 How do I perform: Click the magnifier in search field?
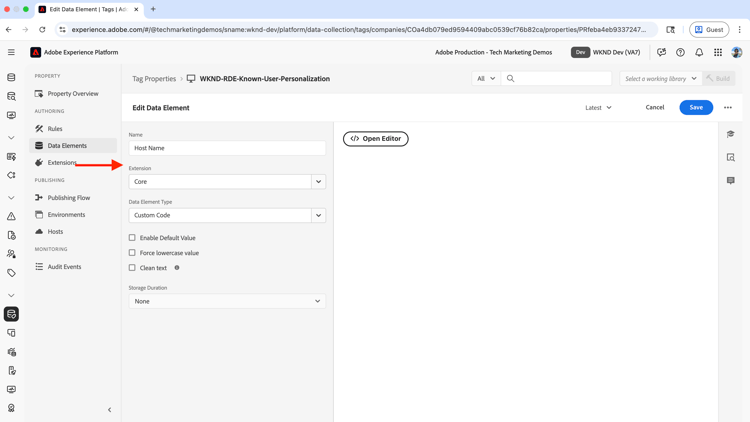[510, 78]
